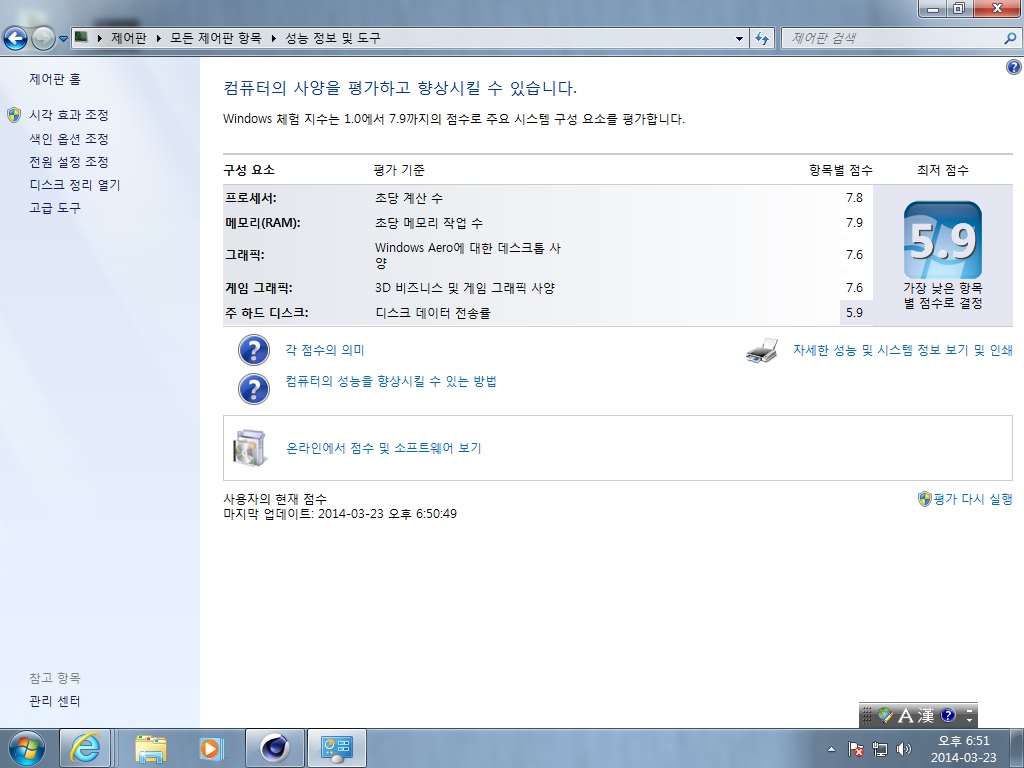Select the control panel taskbar button
Screen dimensions: 1024x768
tap(337, 748)
